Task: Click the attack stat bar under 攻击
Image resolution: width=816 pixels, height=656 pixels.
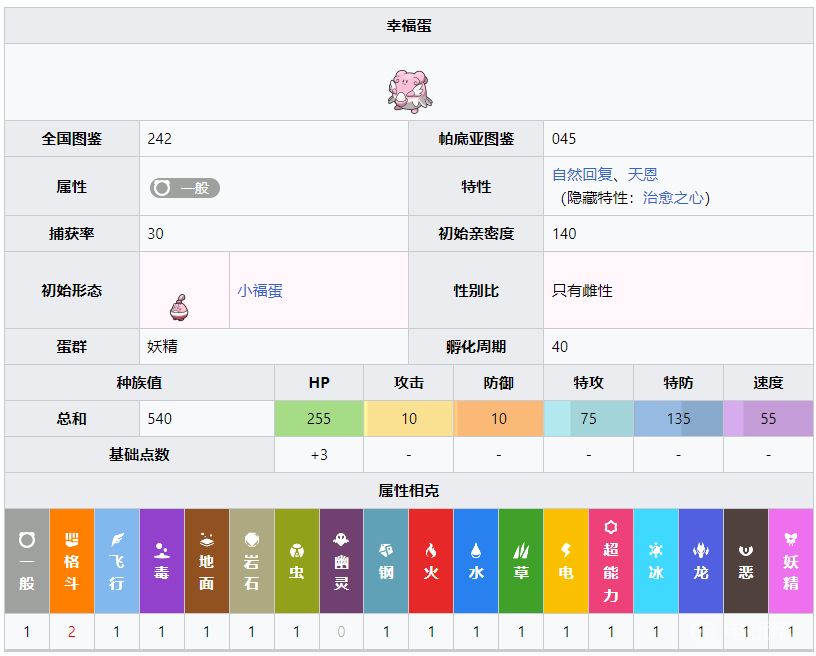Action: (409, 418)
